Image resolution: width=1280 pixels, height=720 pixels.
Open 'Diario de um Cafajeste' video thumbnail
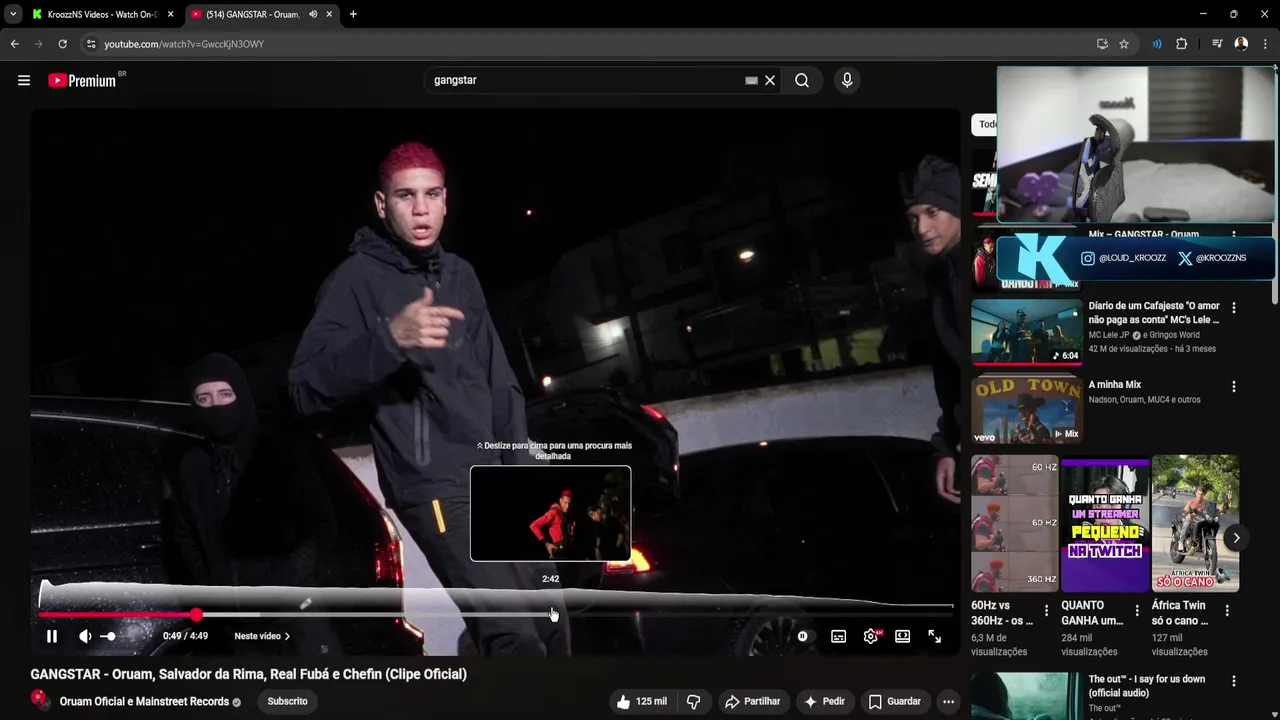click(1027, 333)
